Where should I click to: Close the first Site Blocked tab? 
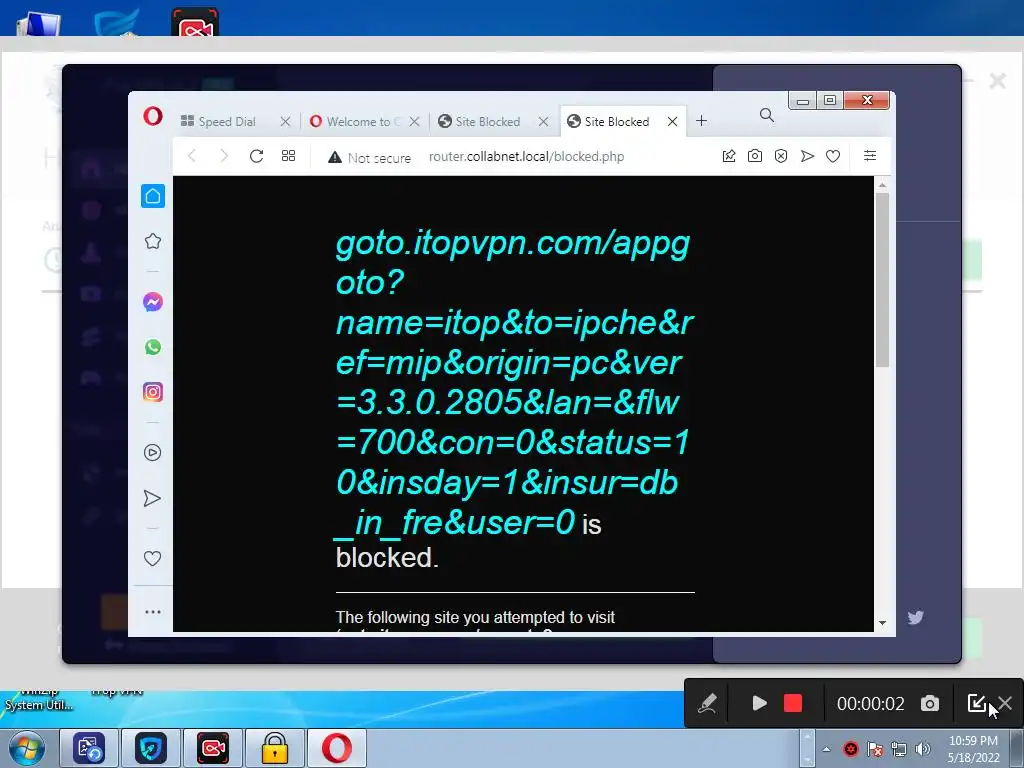click(543, 121)
